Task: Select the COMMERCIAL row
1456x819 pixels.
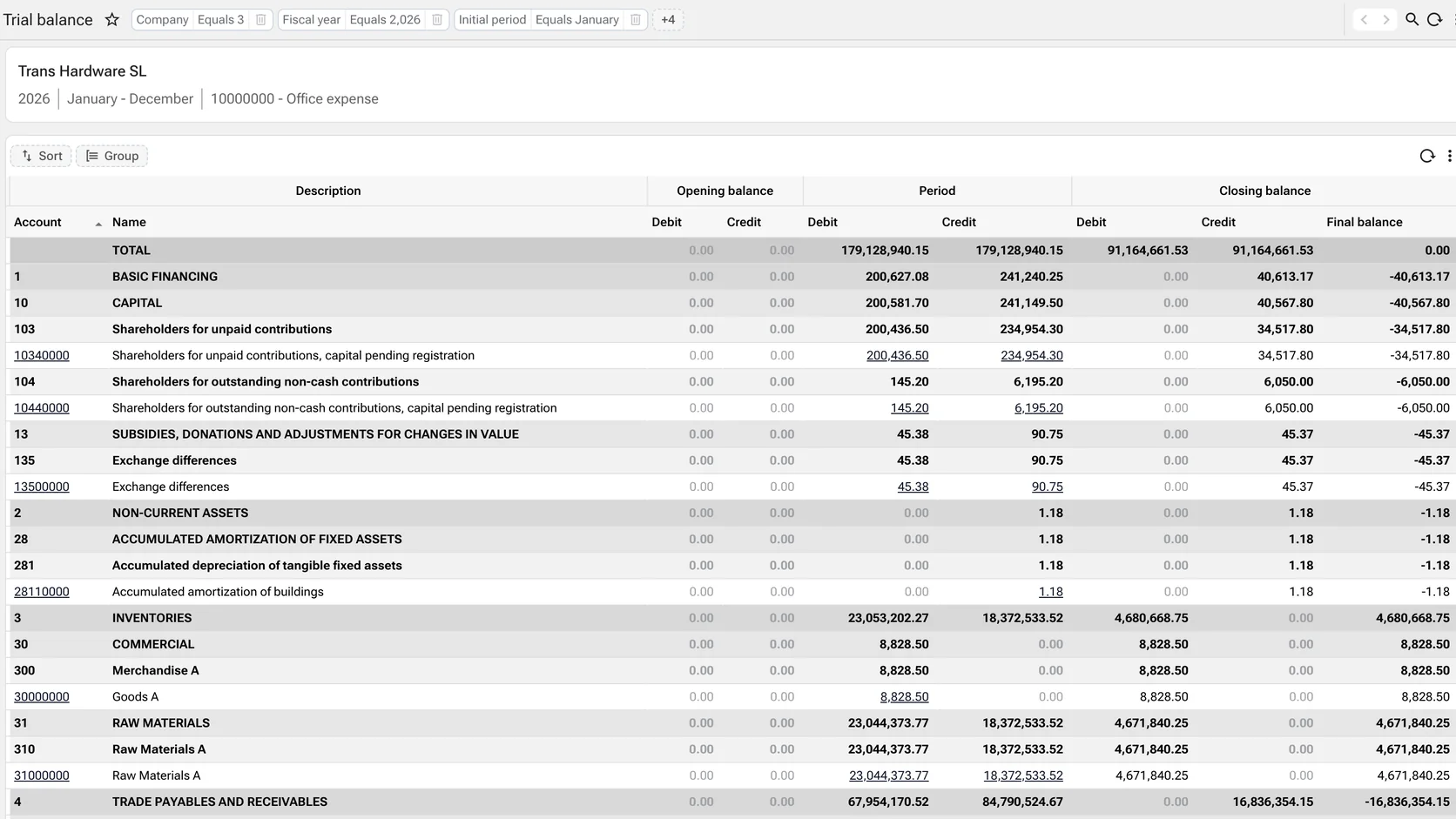Action: pyautogui.click(x=731, y=644)
